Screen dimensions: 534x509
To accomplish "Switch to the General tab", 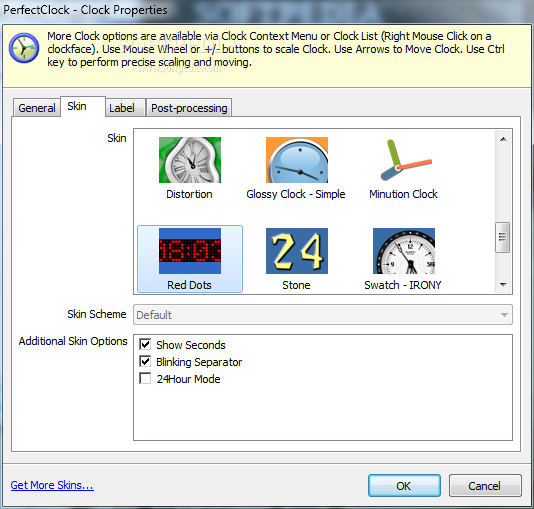I will tap(36, 108).
